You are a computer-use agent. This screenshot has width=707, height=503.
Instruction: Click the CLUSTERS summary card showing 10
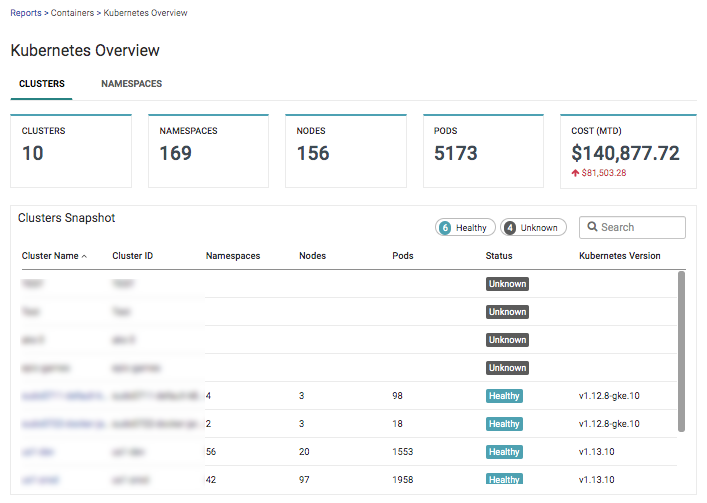(x=71, y=151)
